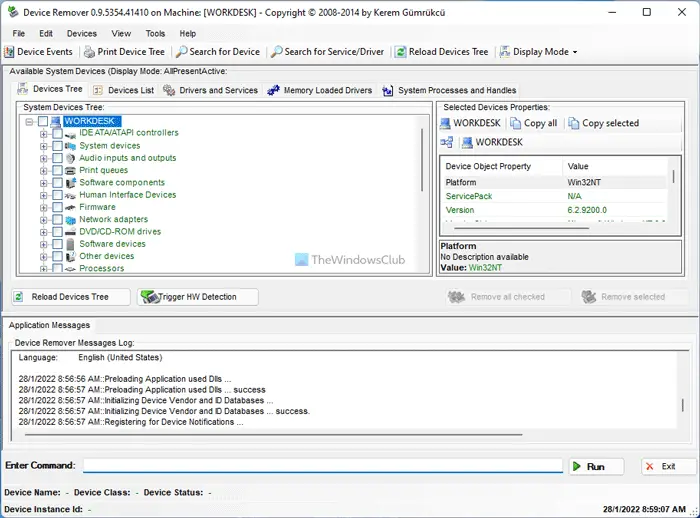The image size is (700, 518).
Task: Expand the Audio inputs and outputs node
Action: (44, 158)
